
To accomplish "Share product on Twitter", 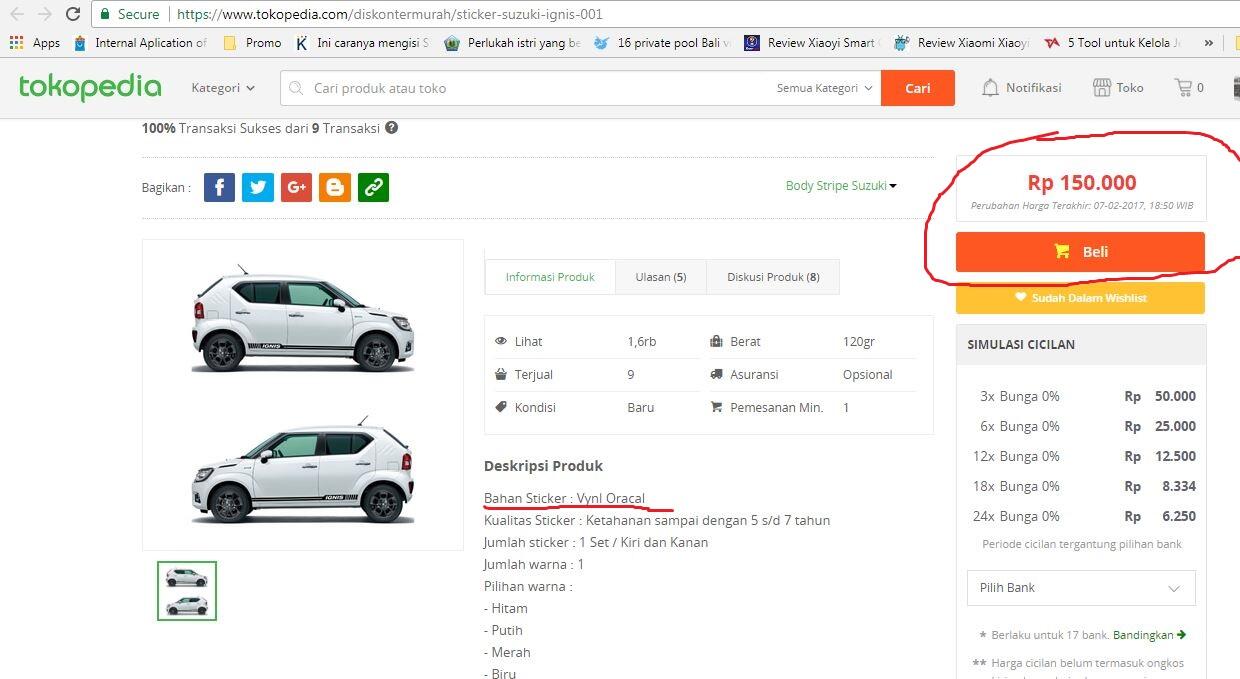I will [258, 187].
